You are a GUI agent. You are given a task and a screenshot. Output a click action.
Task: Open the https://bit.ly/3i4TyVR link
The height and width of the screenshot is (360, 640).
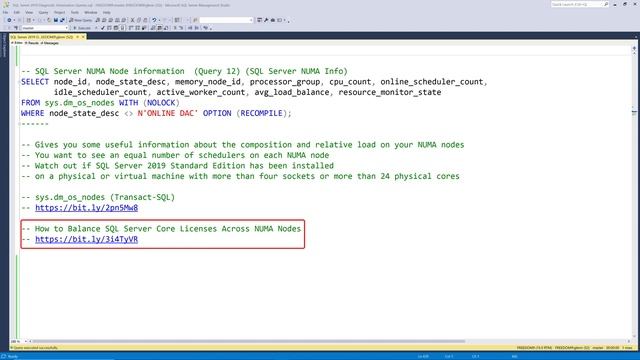87,239
